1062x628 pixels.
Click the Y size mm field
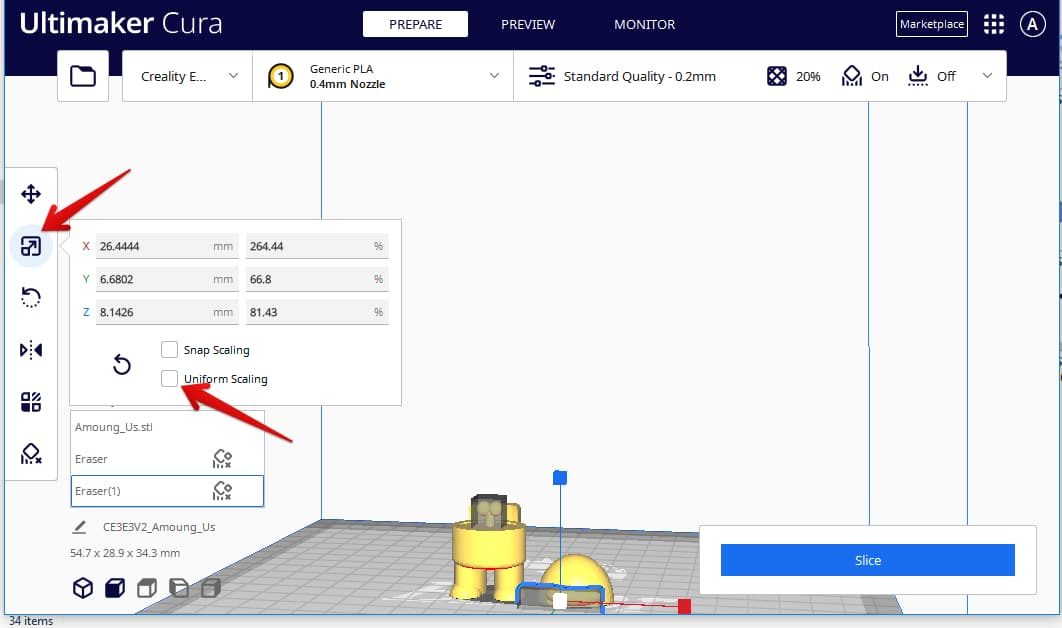[x=167, y=279]
